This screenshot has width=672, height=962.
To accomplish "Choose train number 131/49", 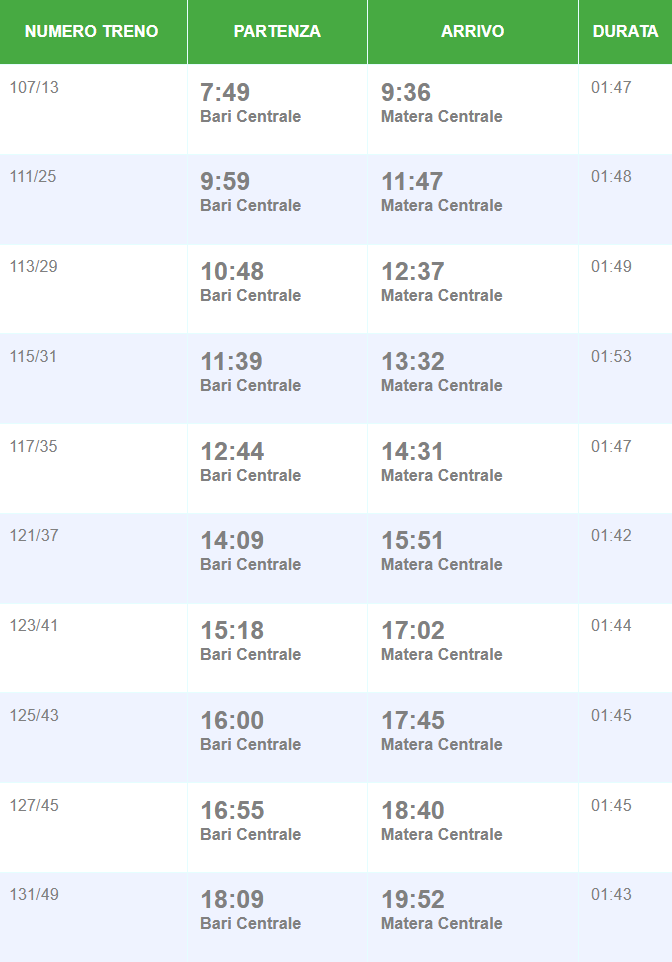I will point(34,894).
